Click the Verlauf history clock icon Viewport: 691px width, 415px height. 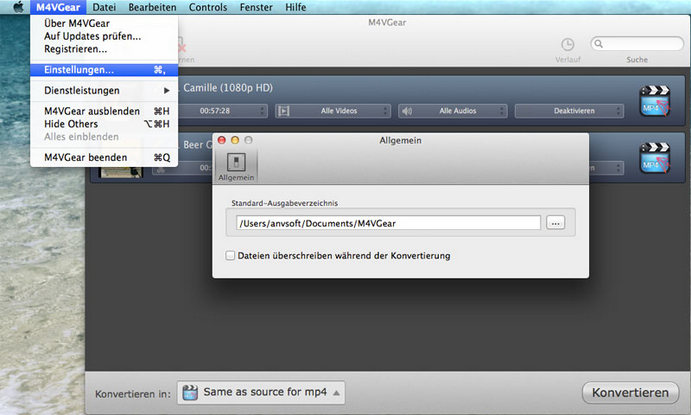pyautogui.click(x=568, y=44)
